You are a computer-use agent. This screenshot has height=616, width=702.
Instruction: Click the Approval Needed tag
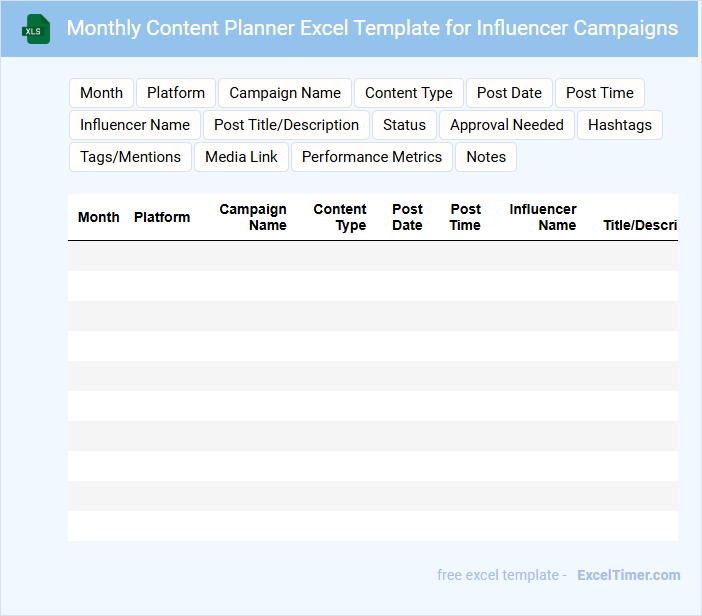(507, 125)
